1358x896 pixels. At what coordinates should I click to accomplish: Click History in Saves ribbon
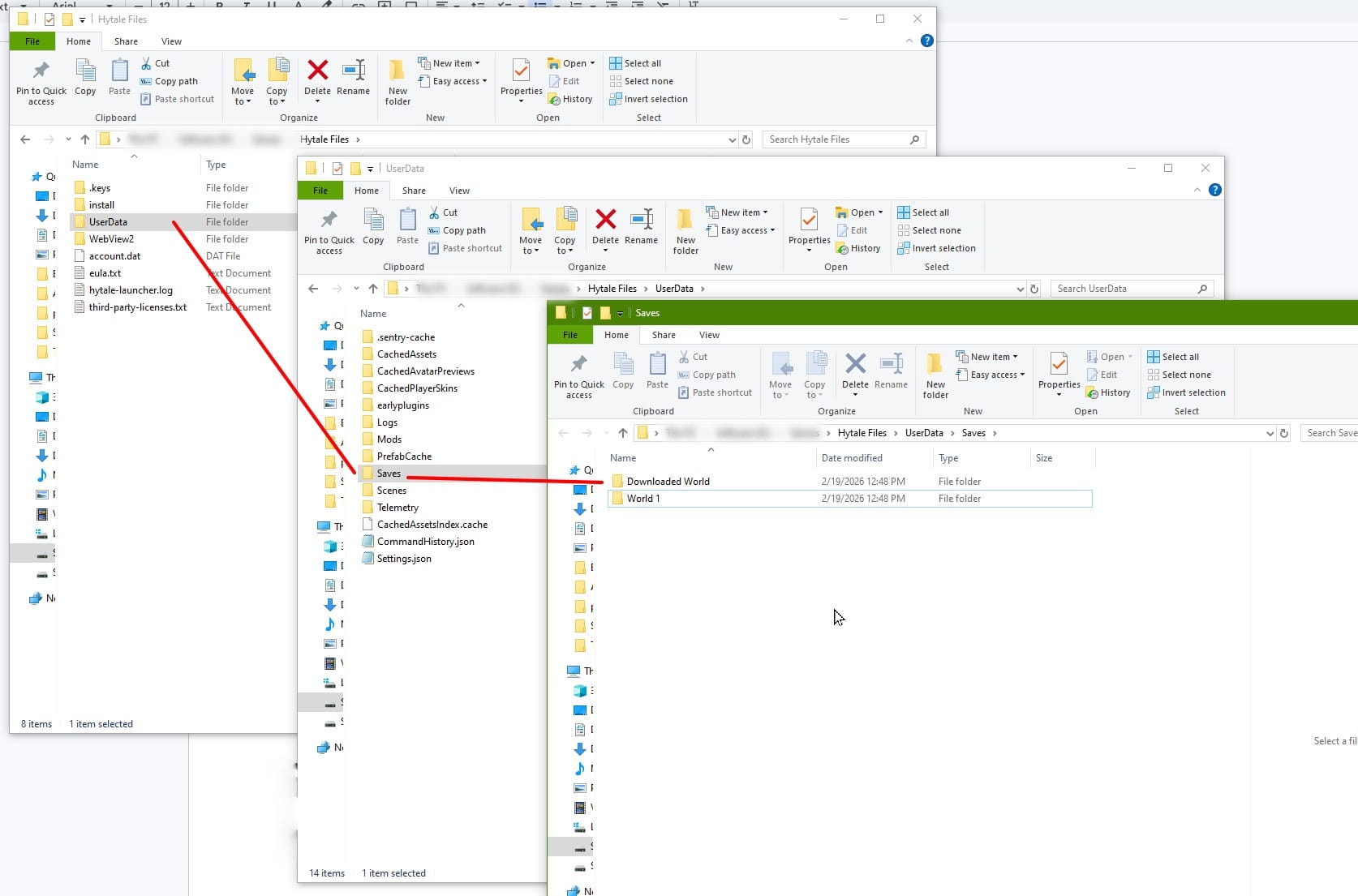pyautogui.click(x=1108, y=392)
